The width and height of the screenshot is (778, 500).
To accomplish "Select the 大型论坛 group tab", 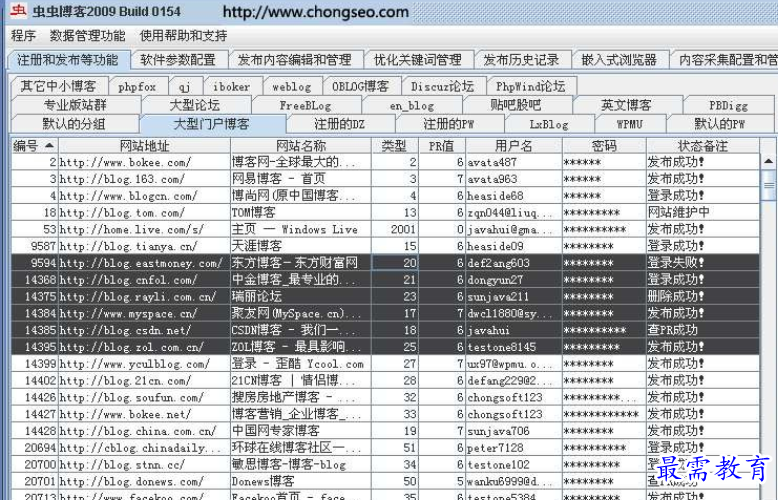I will click(195, 105).
